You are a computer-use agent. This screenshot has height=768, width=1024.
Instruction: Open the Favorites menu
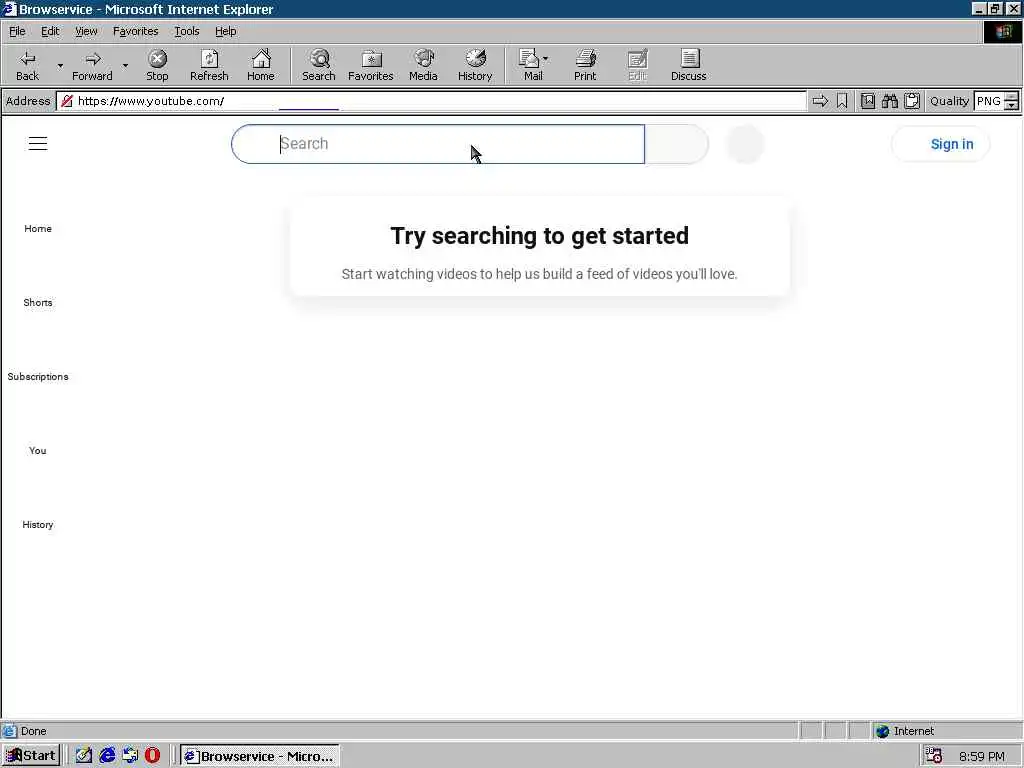pos(135,31)
